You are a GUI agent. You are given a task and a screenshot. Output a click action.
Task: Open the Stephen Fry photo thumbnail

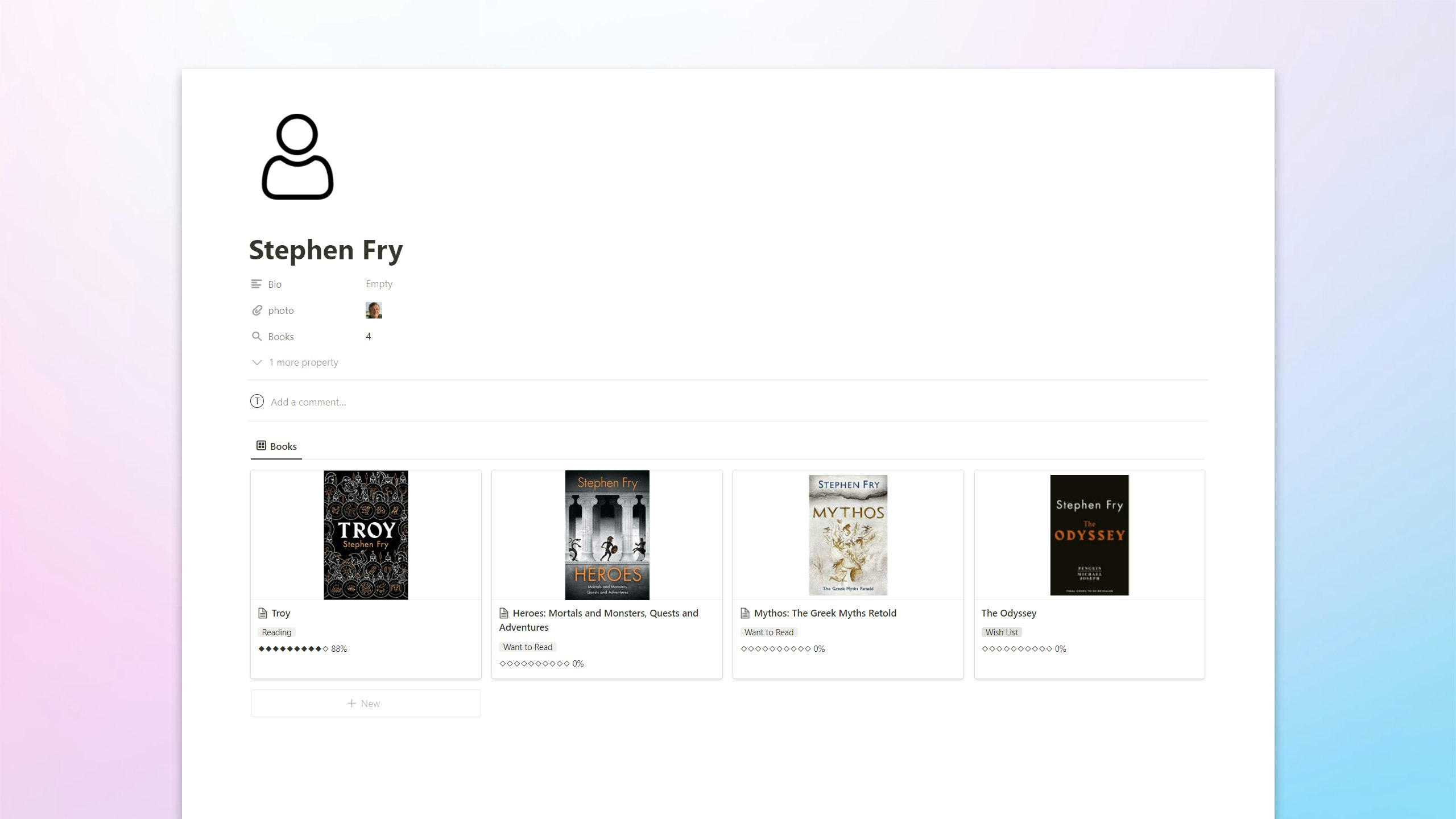(x=374, y=311)
